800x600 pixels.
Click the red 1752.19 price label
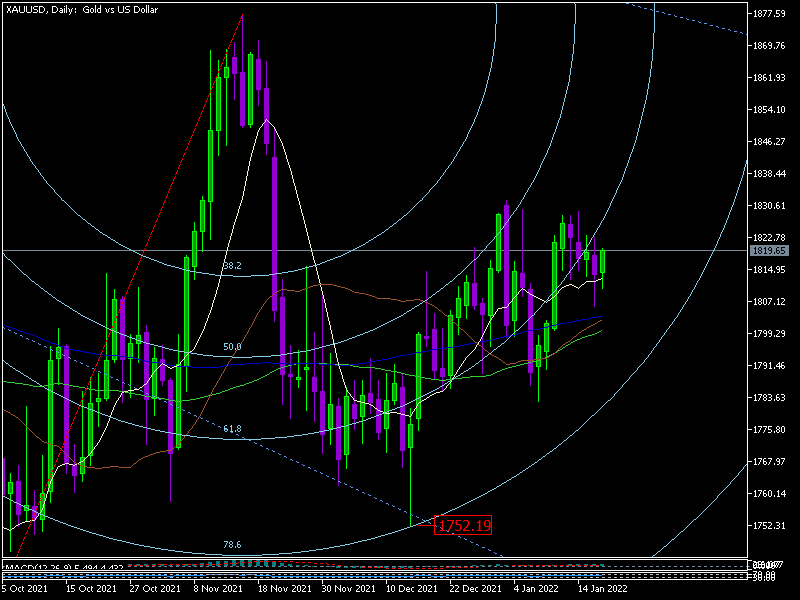(463, 526)
